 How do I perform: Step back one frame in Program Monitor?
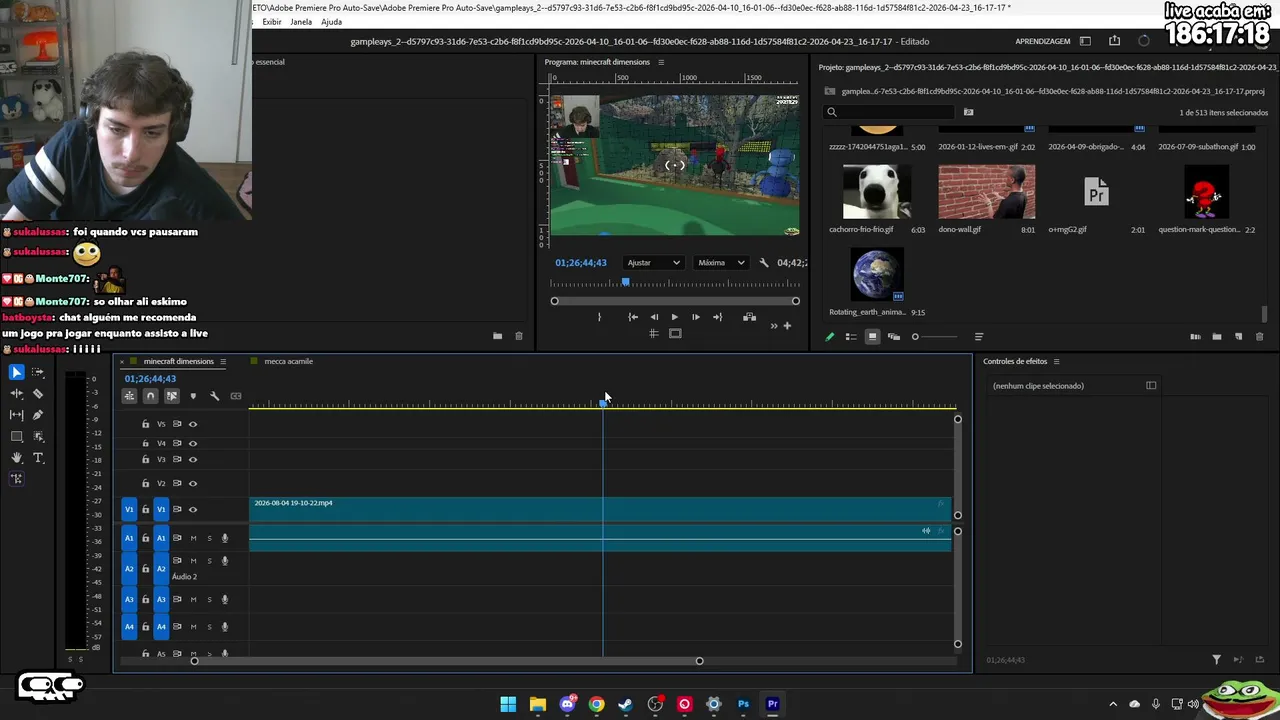click(654, 317)
